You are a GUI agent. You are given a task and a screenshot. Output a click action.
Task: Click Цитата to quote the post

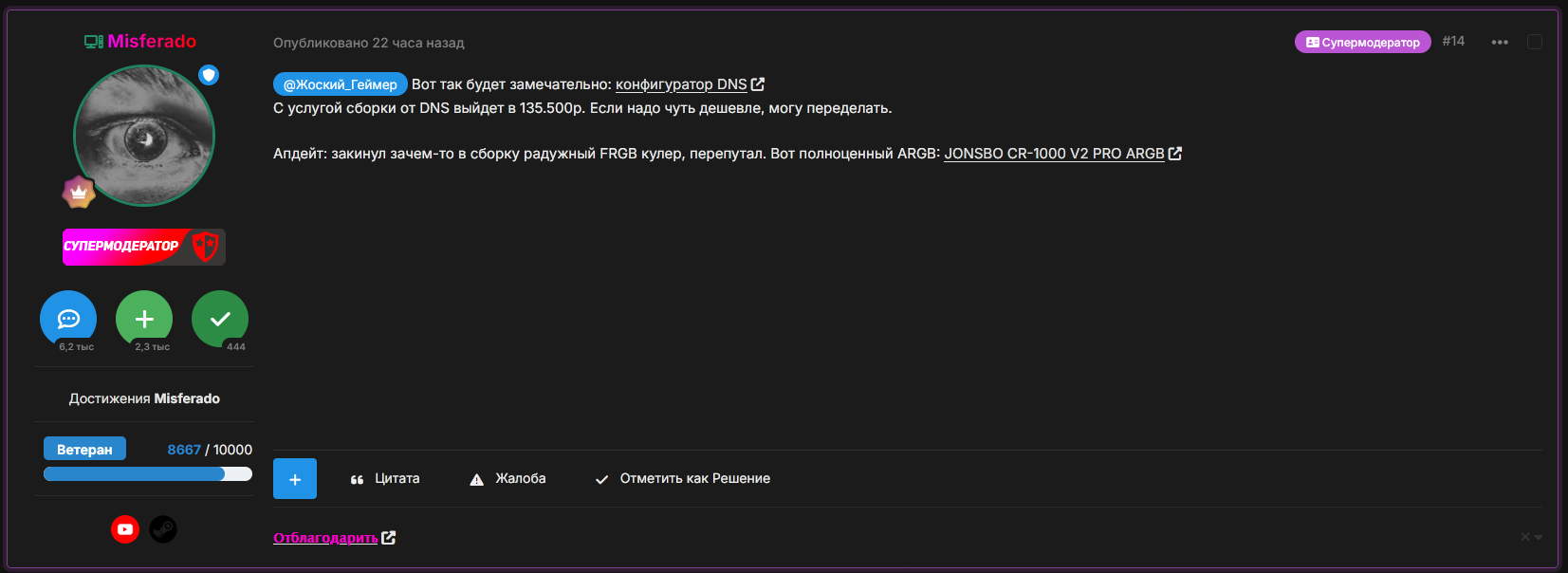pos(385,479)
